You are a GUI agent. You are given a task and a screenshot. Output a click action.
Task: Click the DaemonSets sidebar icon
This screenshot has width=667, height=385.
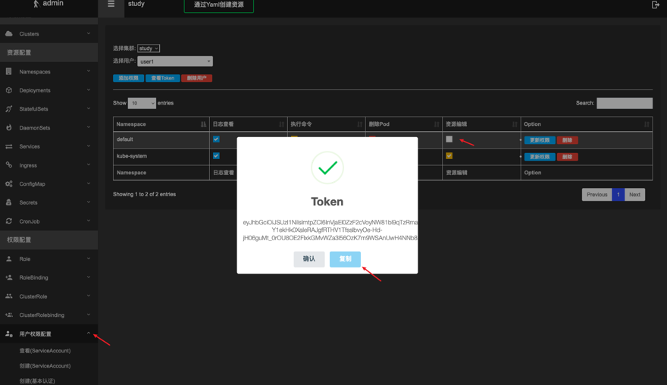tap(9, 128)
